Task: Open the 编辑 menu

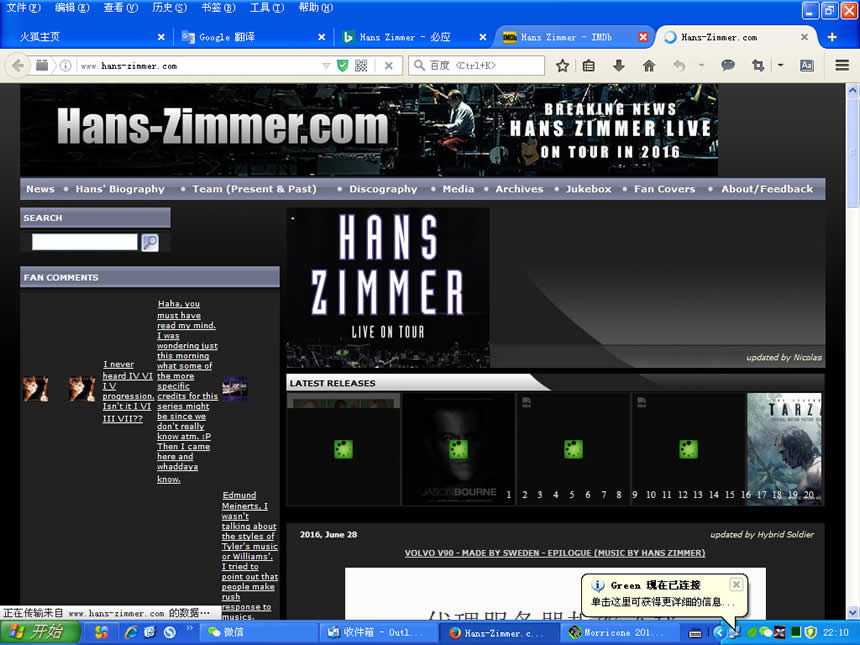Action: click(x=72, y=8)
